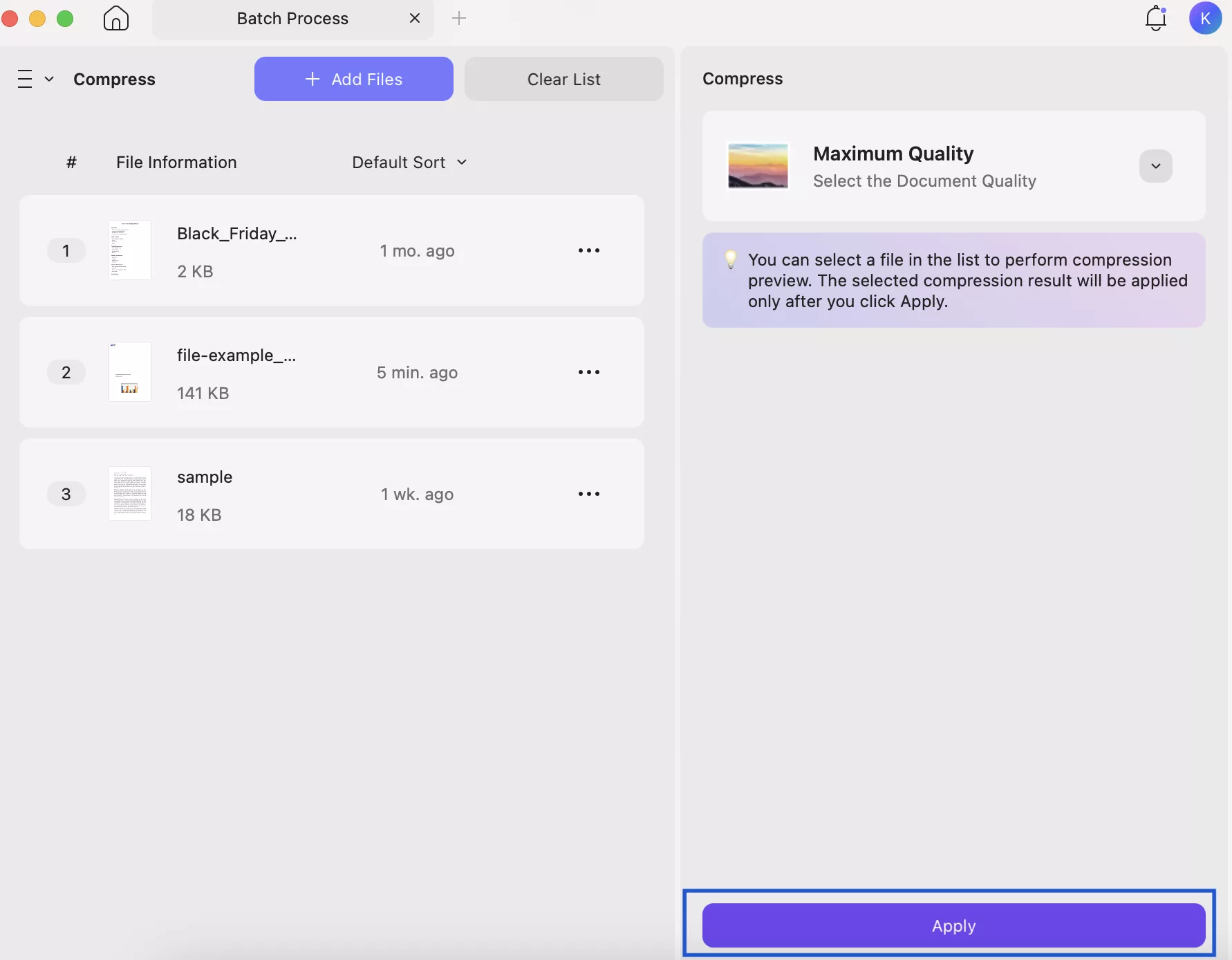The height and width of the screenshot is (960, 1232).
Task: Select the Black_Friday file thumbnail
Action: 130,250
